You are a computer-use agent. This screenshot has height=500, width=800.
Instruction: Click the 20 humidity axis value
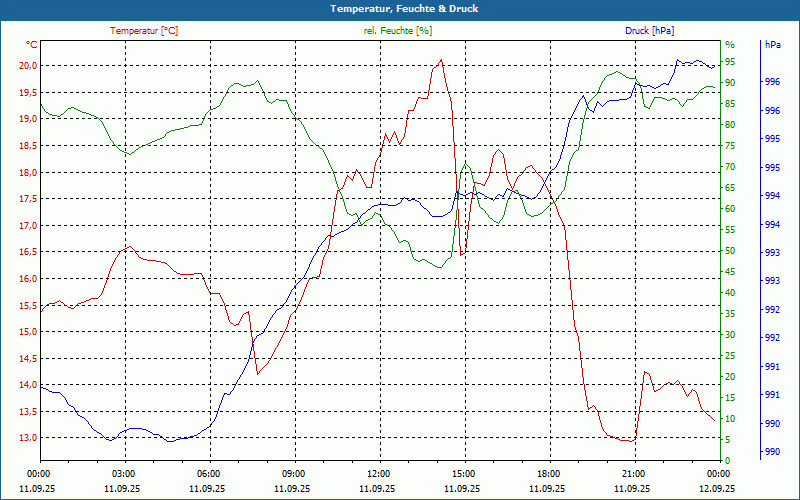pos(730,377)
